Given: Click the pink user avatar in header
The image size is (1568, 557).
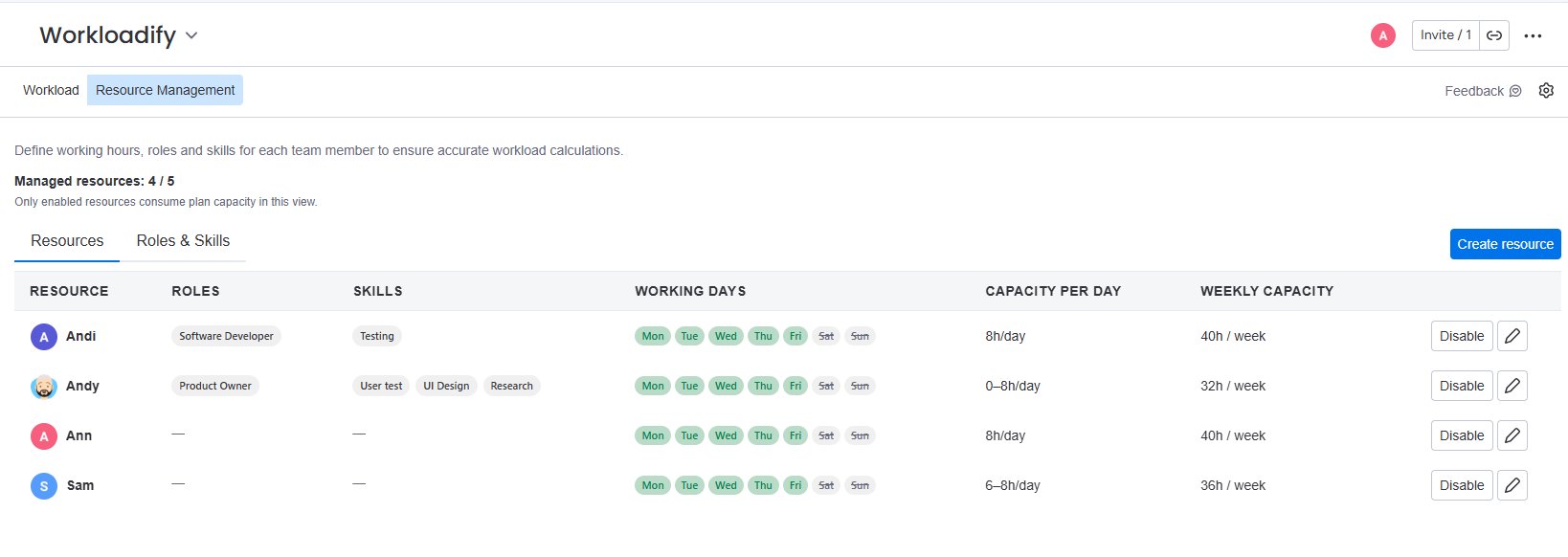Looking at the screenshot, I should 1382,35.
